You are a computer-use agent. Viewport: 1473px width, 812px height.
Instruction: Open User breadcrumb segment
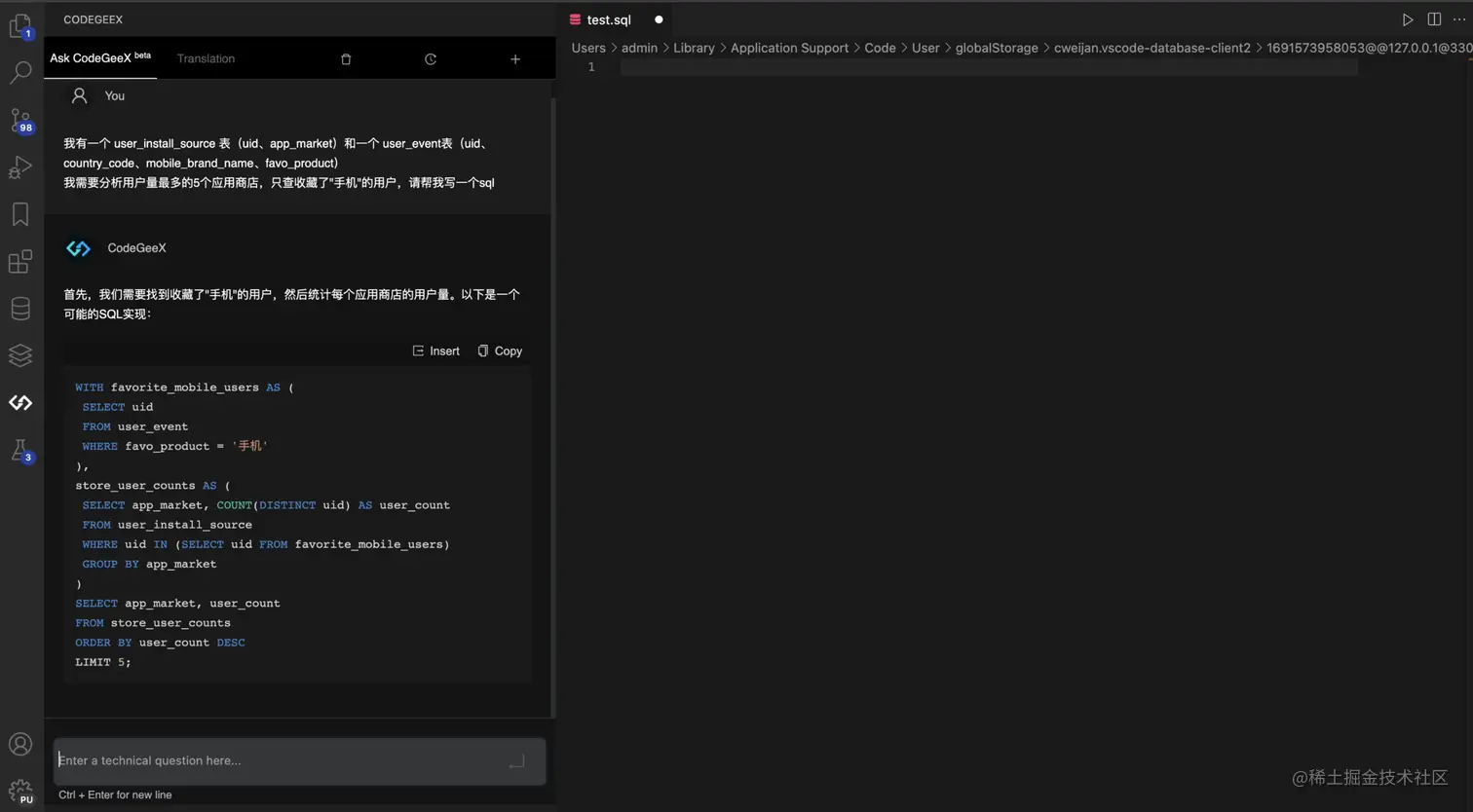[x=925, y=48]
